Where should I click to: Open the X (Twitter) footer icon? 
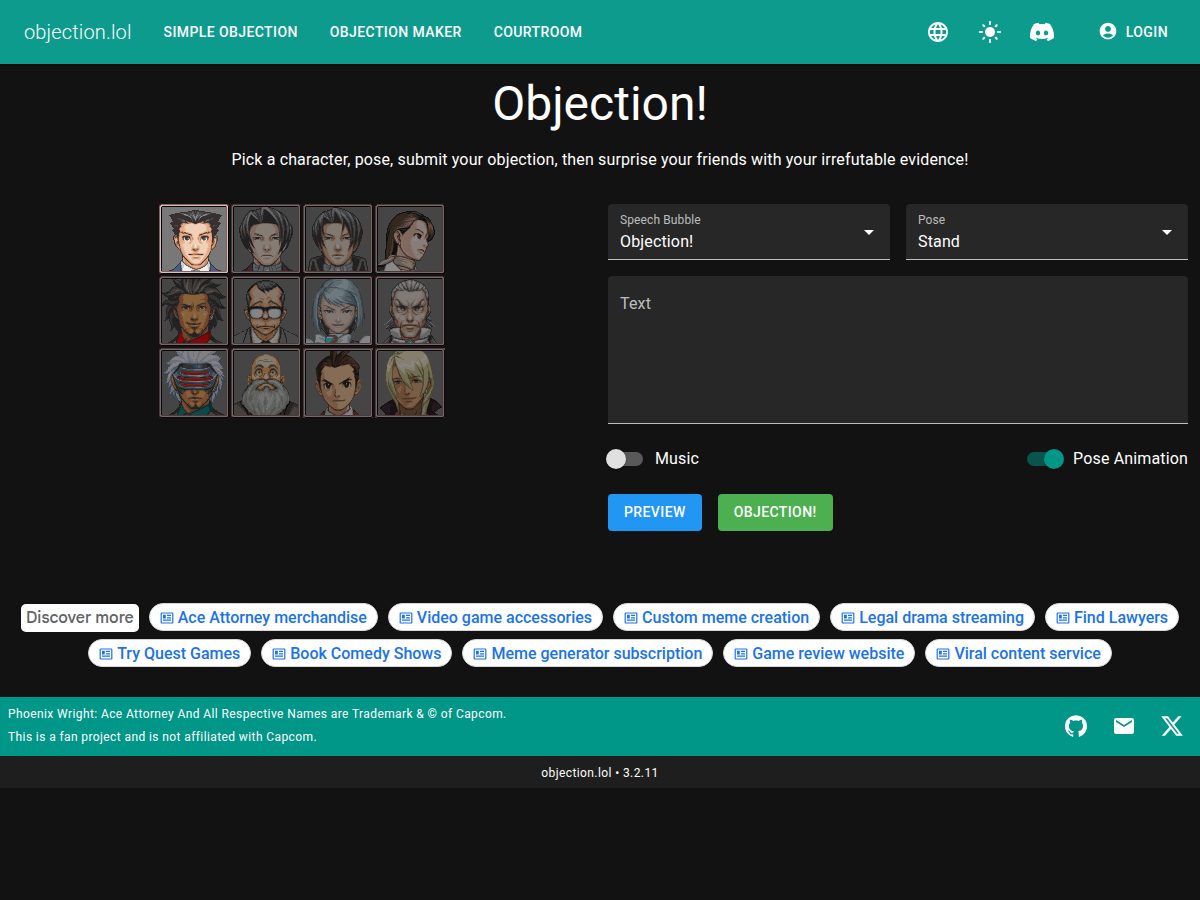pos(1172,726)
